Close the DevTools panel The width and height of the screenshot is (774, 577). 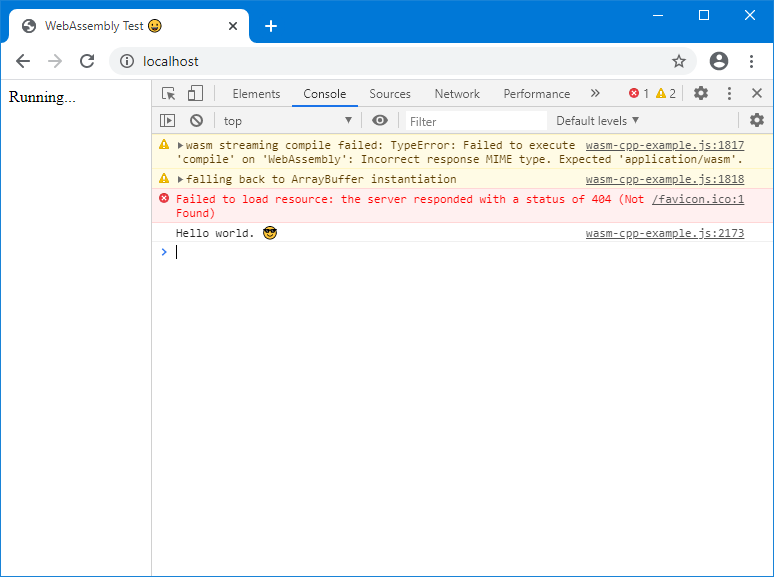pos(757,93)
